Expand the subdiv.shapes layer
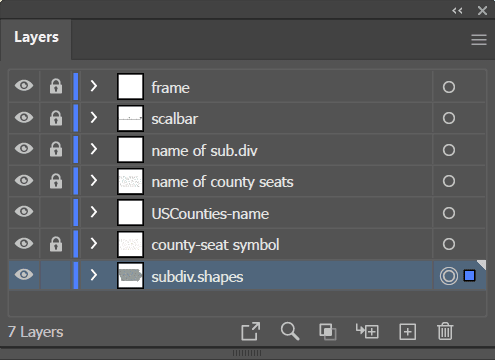 click(x=94, y=275)
